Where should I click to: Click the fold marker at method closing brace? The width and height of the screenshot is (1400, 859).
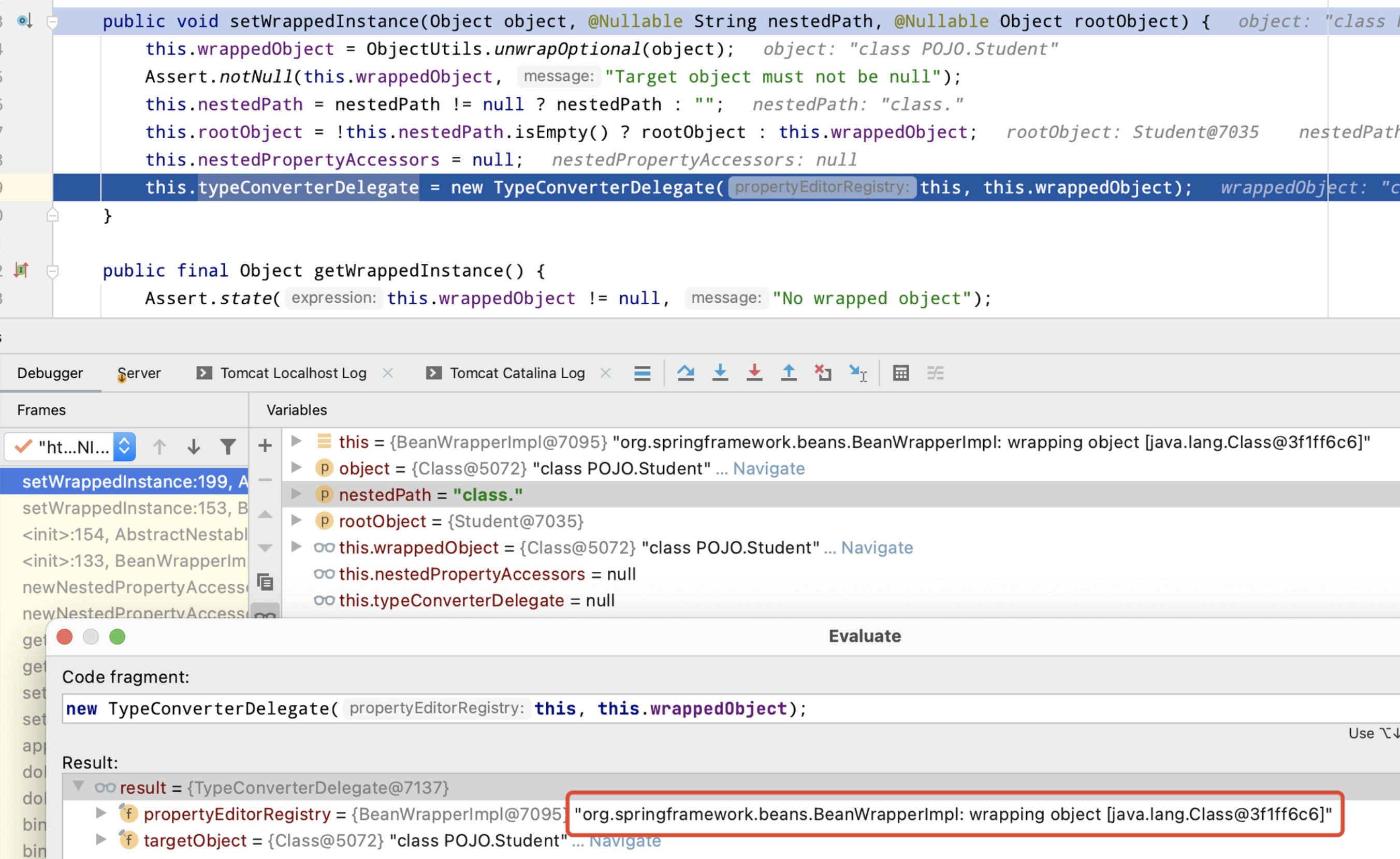[52, 215]
